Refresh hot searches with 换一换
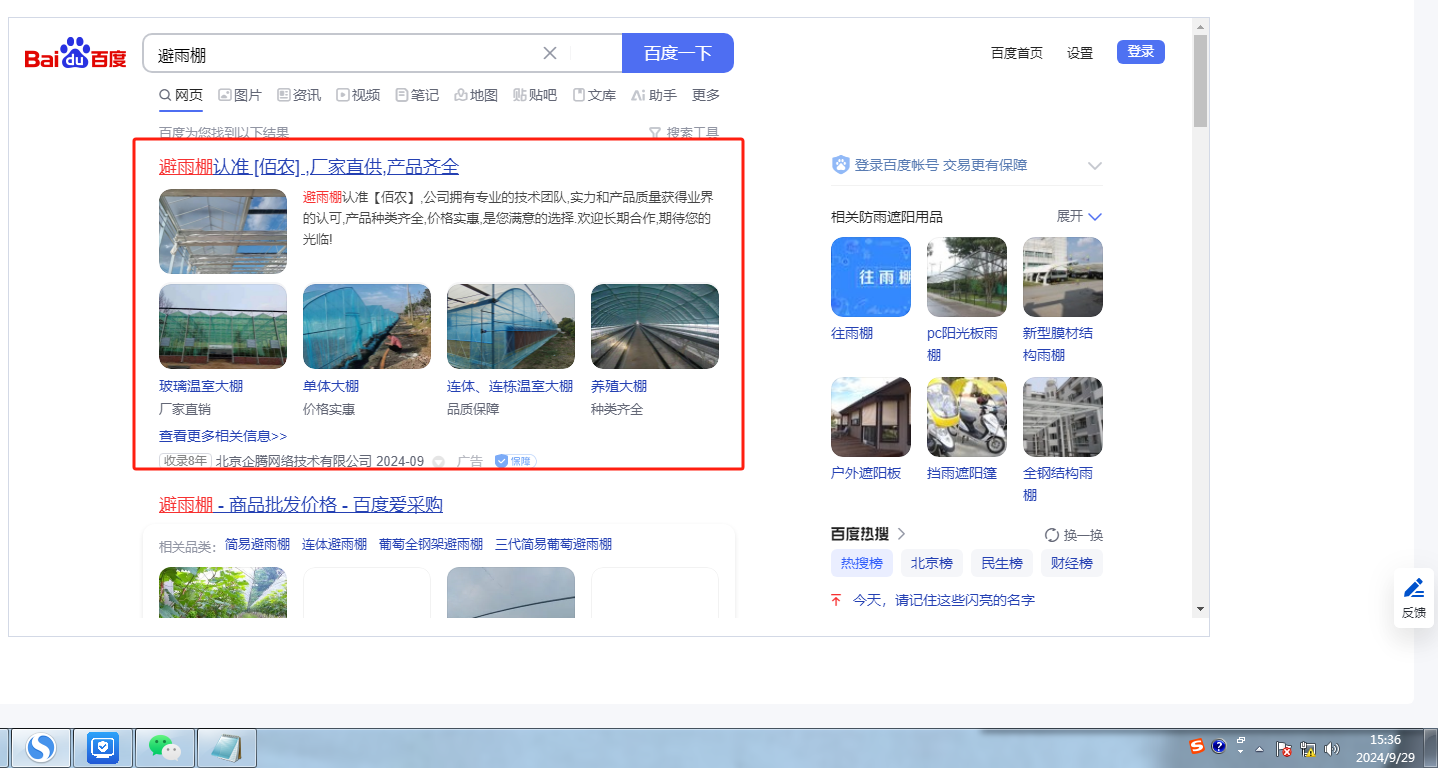Screen dimensions: 1438x768 pos(1074,535)
